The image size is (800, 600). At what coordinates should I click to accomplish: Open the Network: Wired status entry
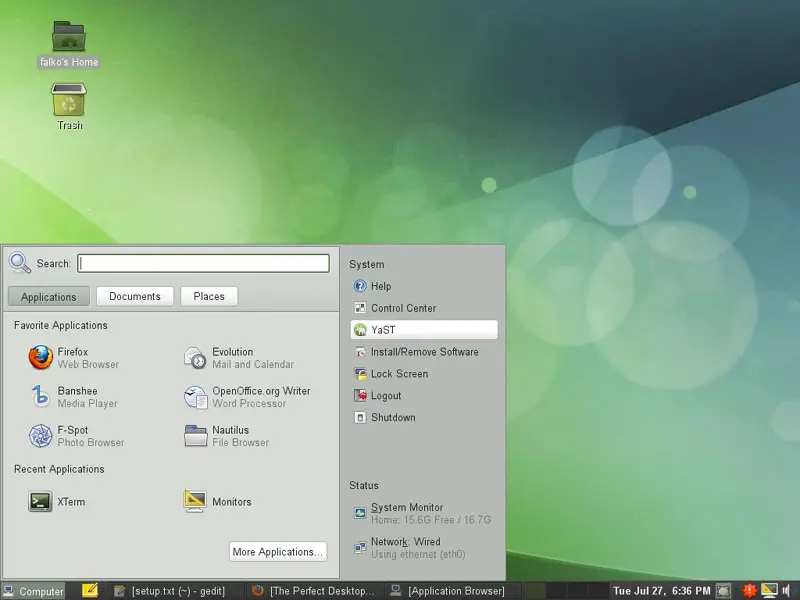(x=410, y=548)
